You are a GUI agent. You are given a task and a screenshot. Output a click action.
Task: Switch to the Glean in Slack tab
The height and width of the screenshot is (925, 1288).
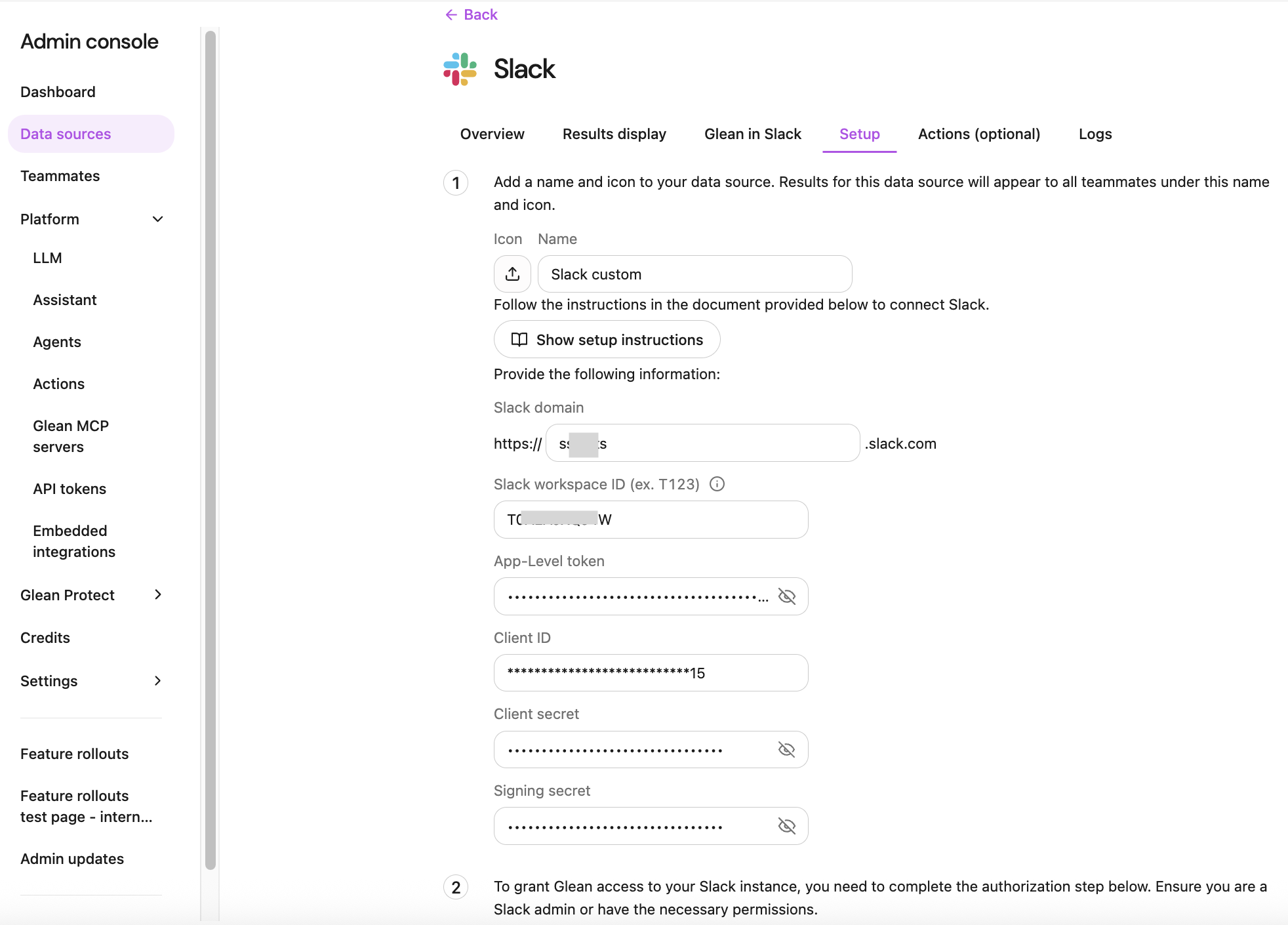[x=752, y=134]
